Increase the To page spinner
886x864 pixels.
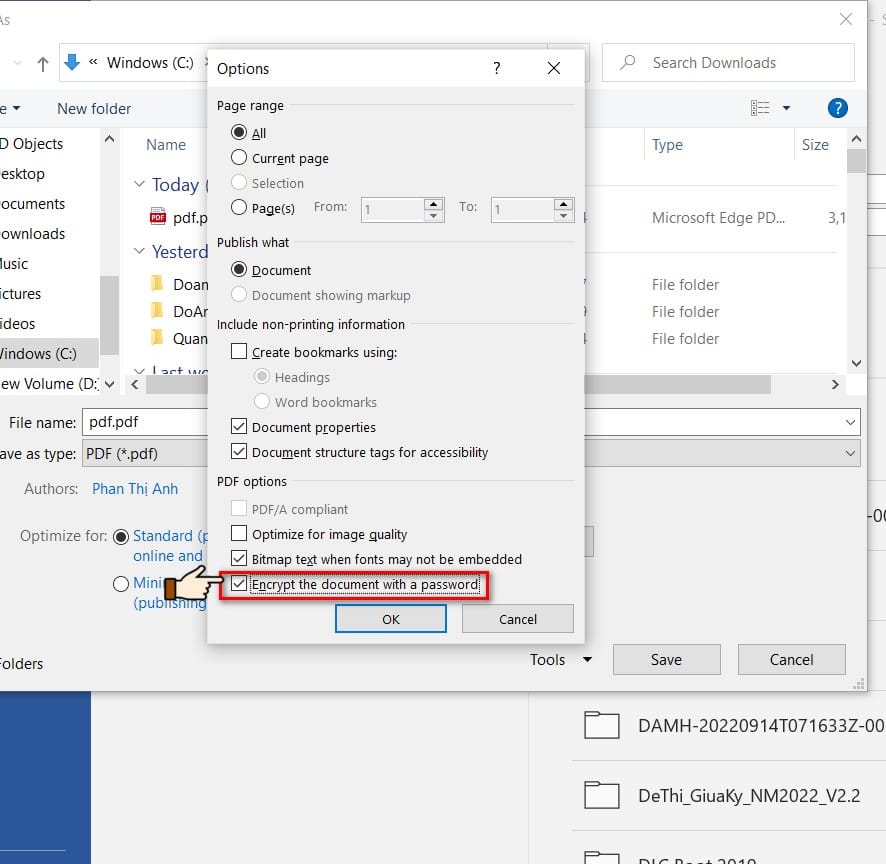coord(563,204)
